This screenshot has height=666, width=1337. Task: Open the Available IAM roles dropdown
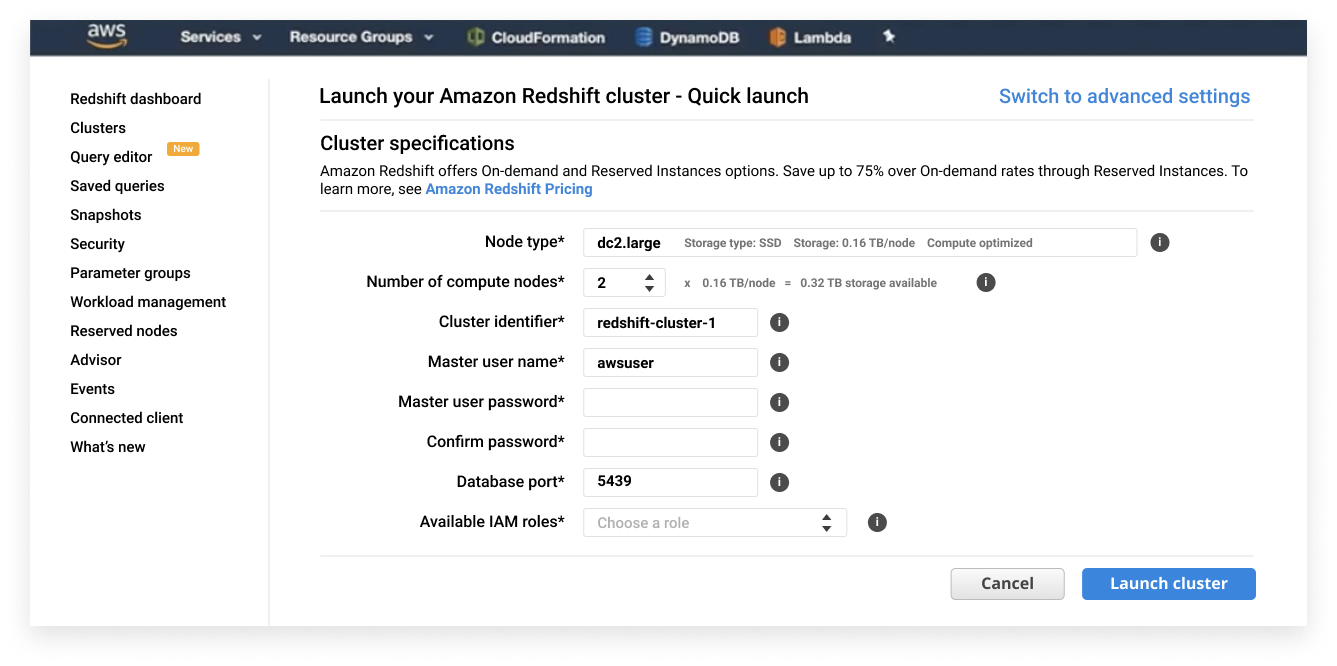pos(714,523)
